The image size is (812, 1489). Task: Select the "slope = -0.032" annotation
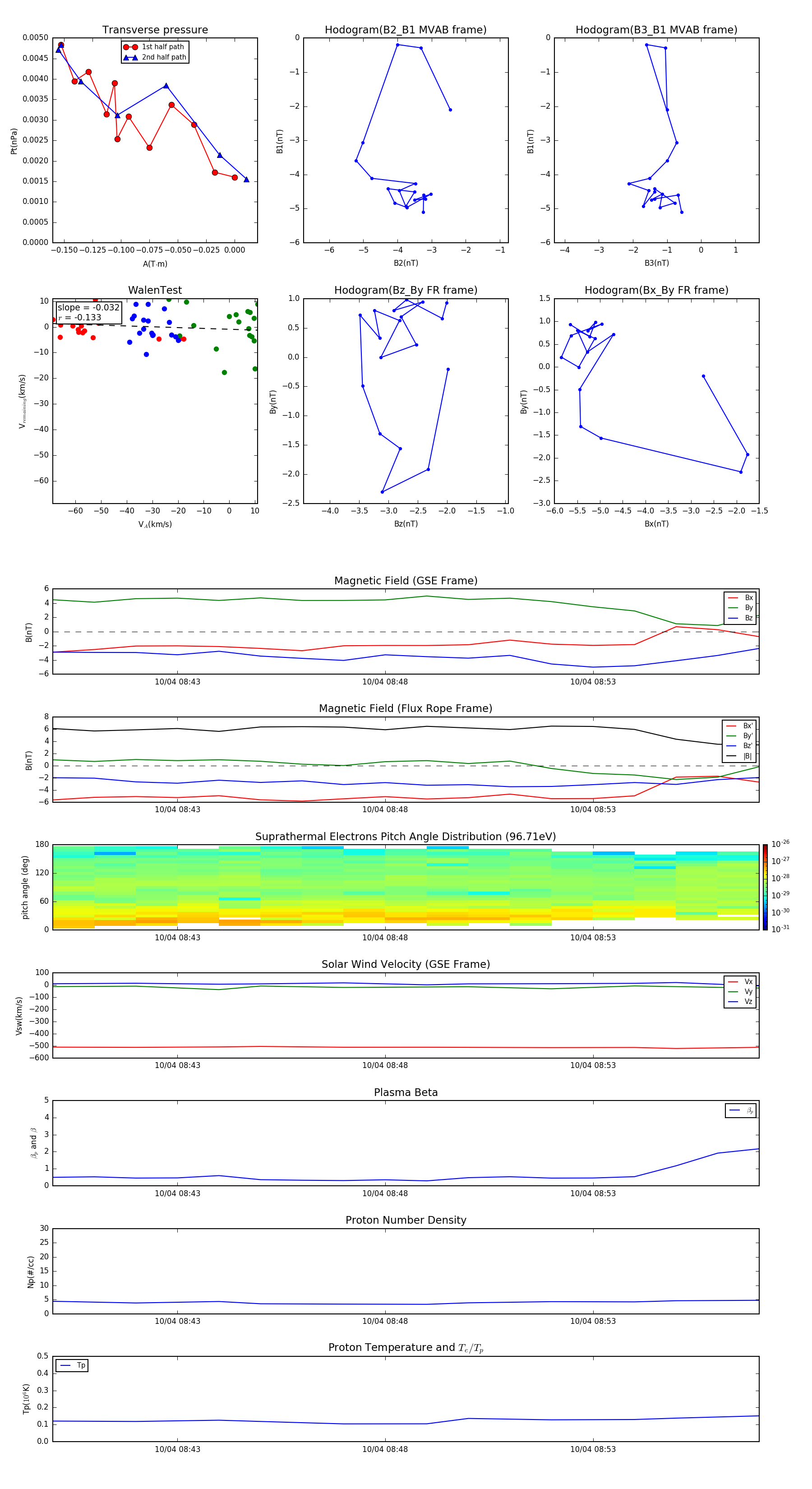(x=88, y=308)
